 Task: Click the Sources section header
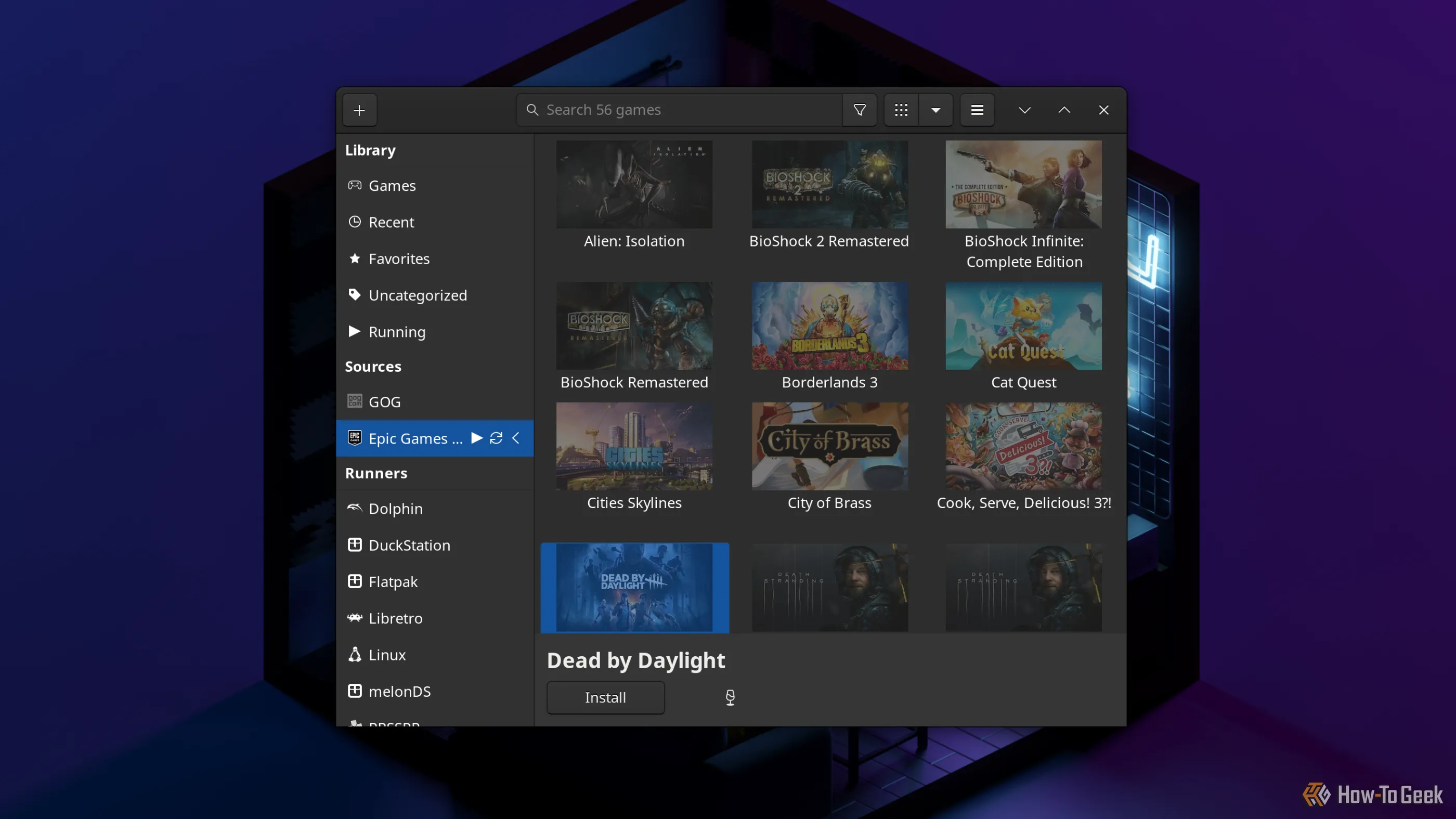pos(373,367)
